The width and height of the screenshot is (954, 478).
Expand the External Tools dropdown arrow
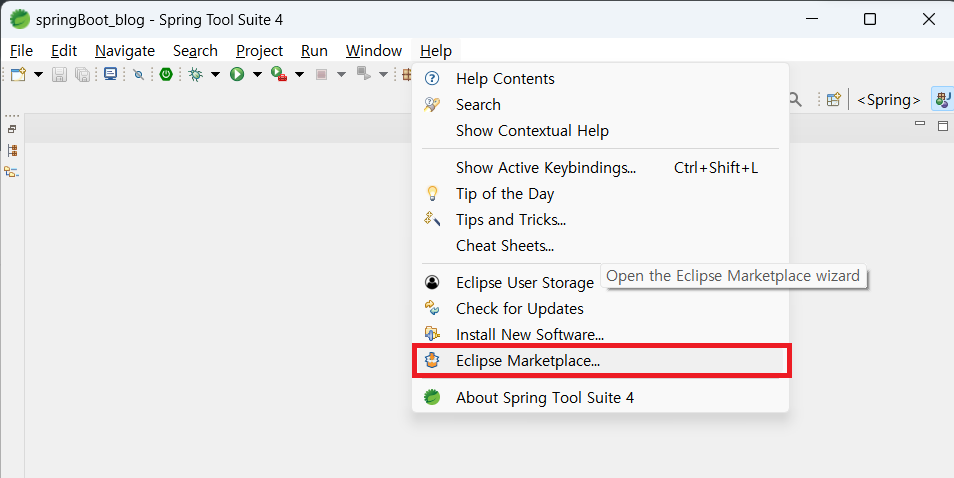pyautogui.click(x=299, y=75)
